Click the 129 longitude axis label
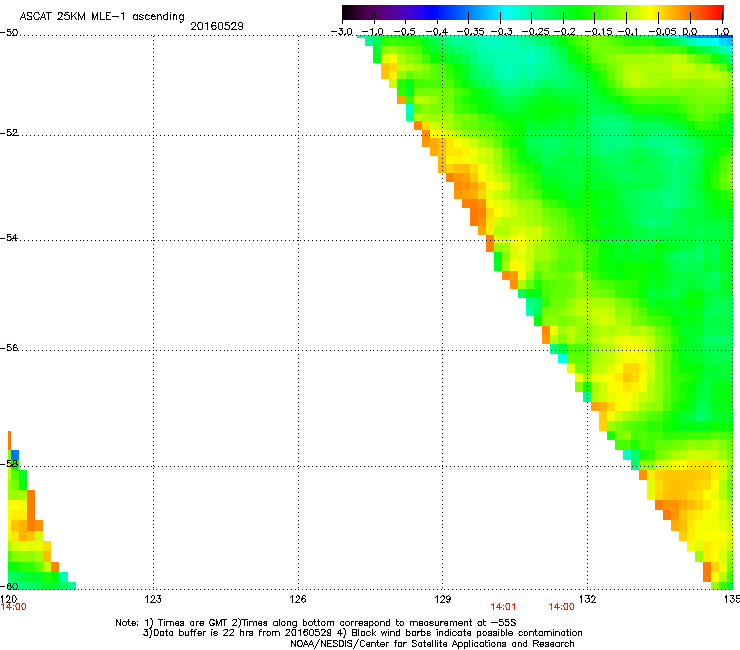 (x=443, y=599)
